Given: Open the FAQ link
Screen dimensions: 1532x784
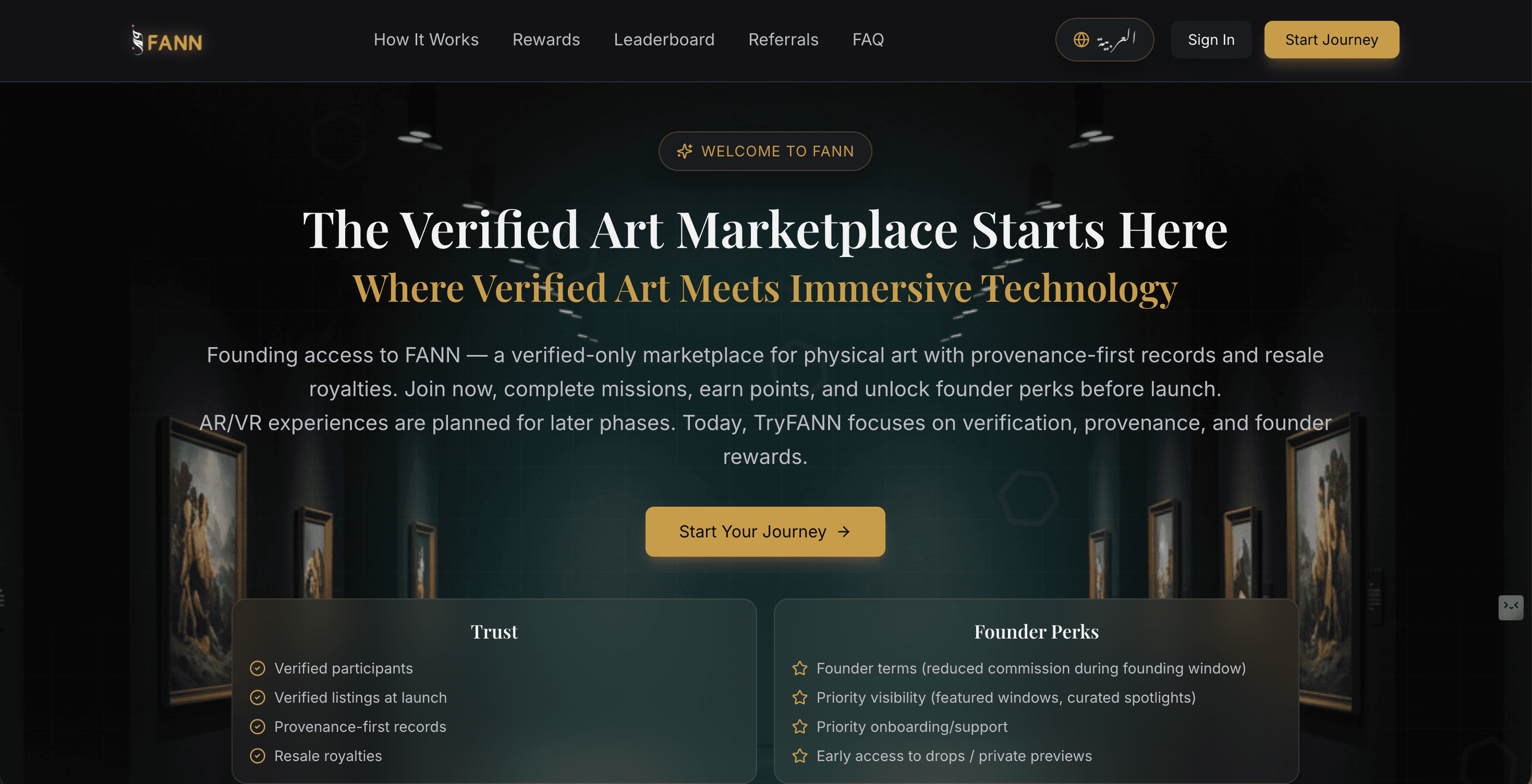Looking at the screenshot, I should (x=868, y=40).
